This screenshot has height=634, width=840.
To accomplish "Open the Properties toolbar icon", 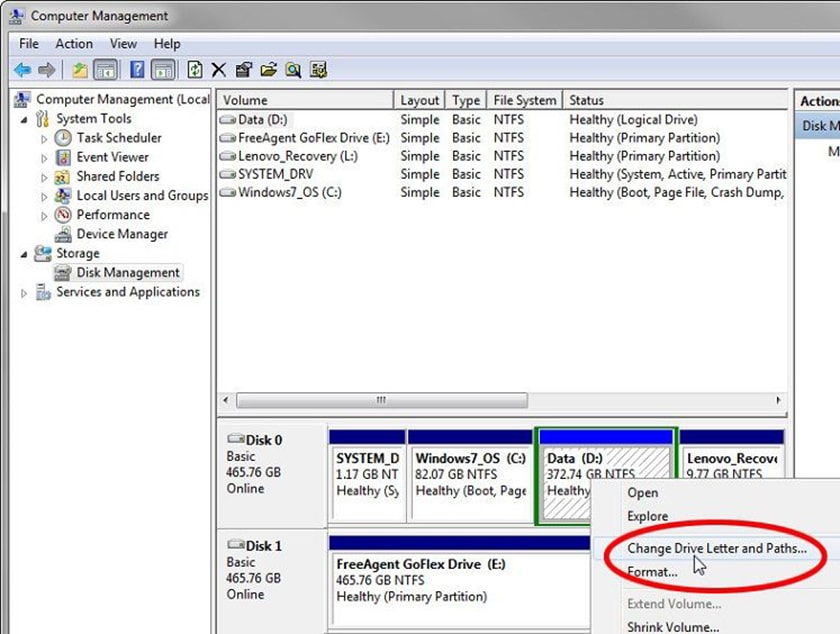I will tap(245, 69).
